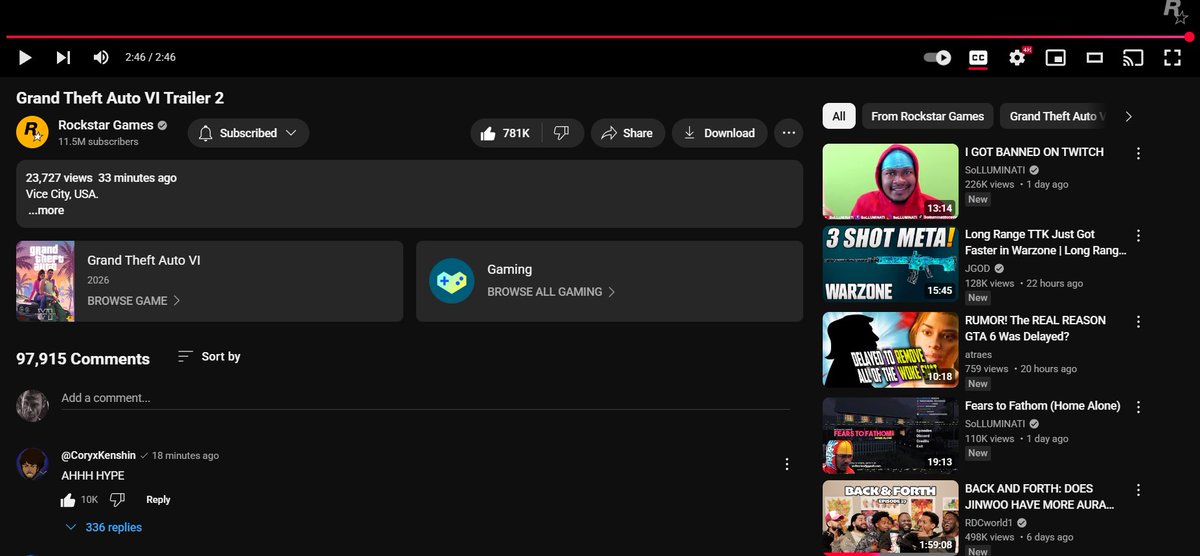This screenshot has height=556, width=1200.
Task: Click the Rockstar logo watermark in the player
Action: [x=1173, y=10]
